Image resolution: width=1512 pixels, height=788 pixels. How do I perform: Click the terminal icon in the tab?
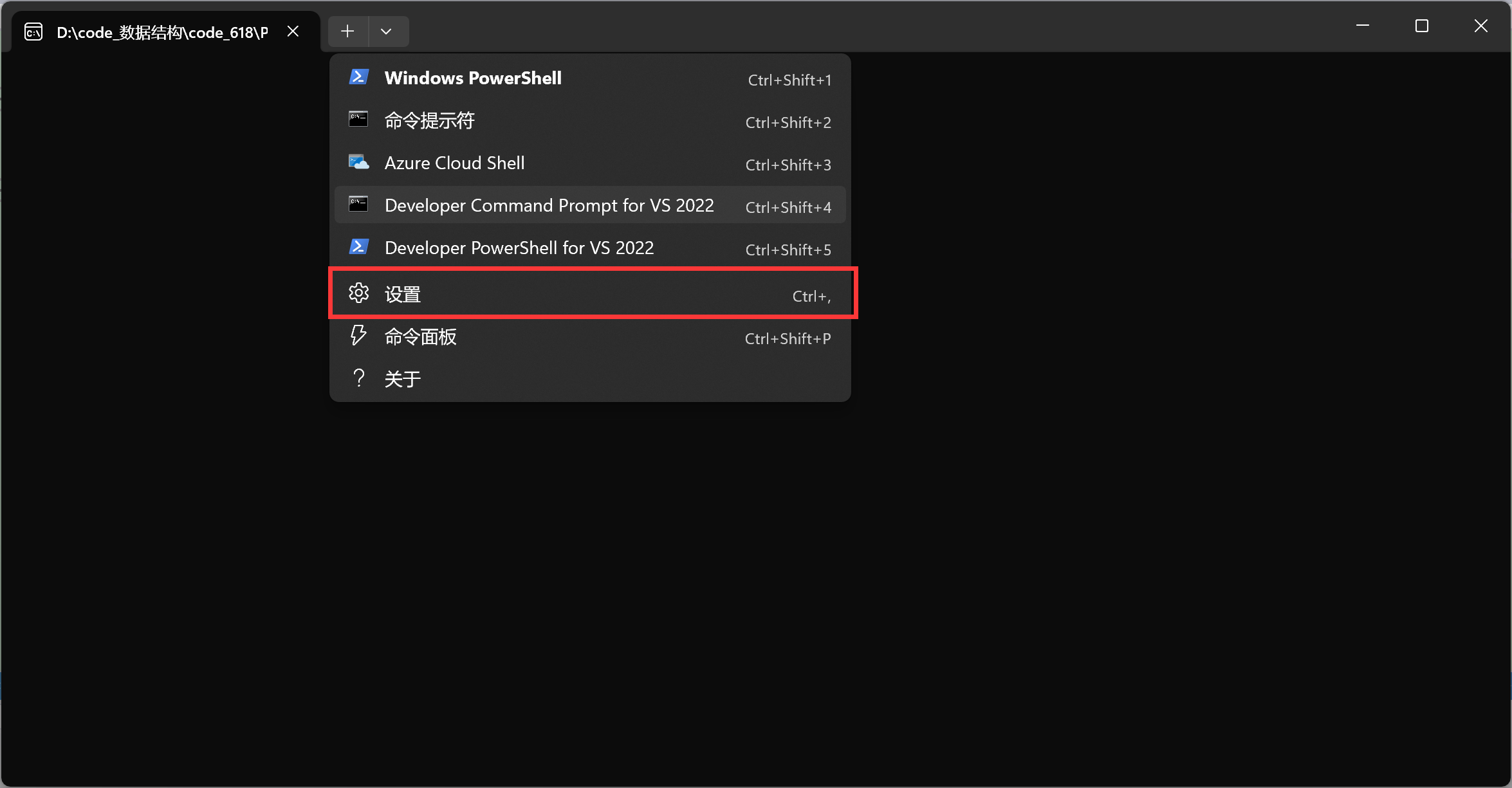pyautogui.click(x=33, y=32)
